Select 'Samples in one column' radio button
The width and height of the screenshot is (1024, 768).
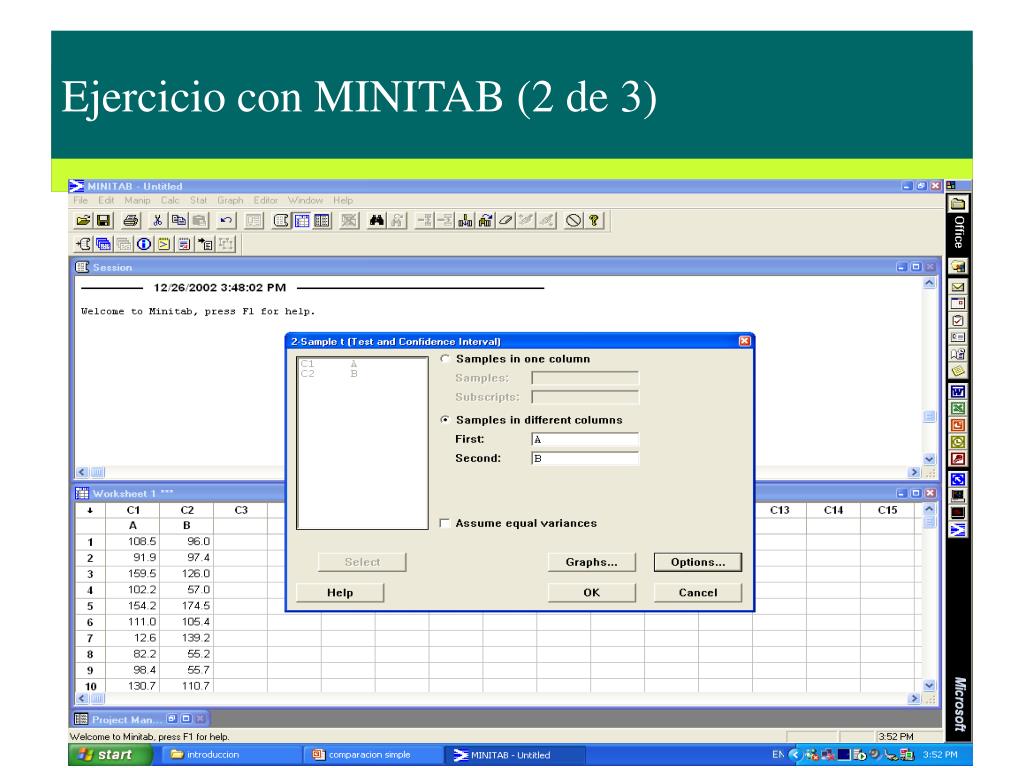tap(445, 359)
